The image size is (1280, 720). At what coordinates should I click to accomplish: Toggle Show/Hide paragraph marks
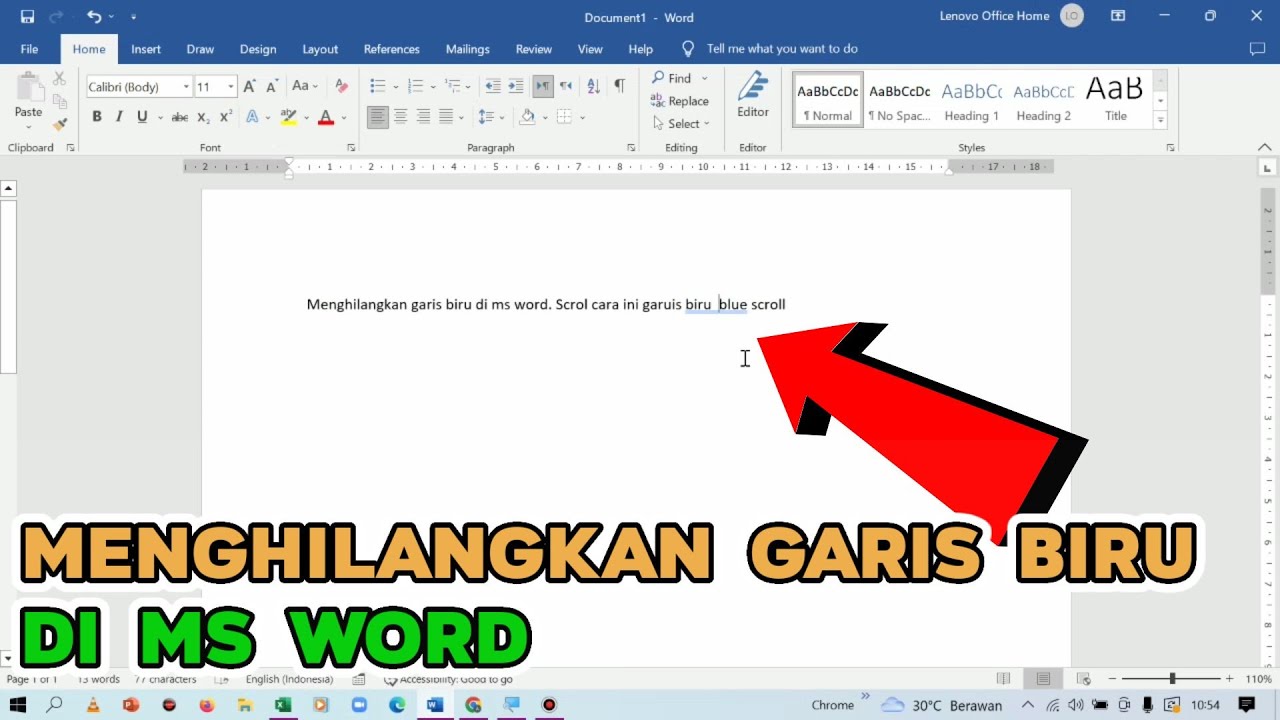(619, 86)
